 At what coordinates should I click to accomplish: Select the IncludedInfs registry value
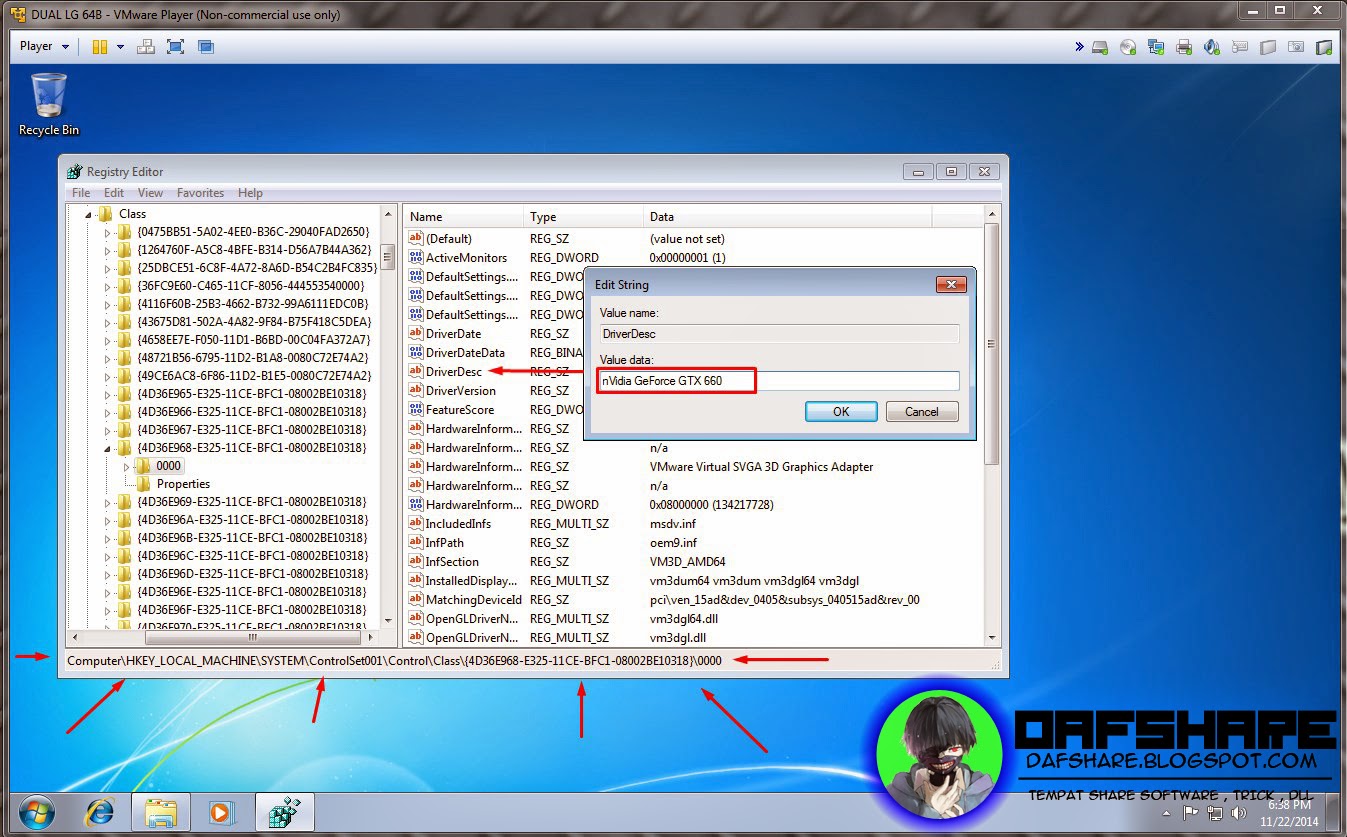click(x=460, y=524)
